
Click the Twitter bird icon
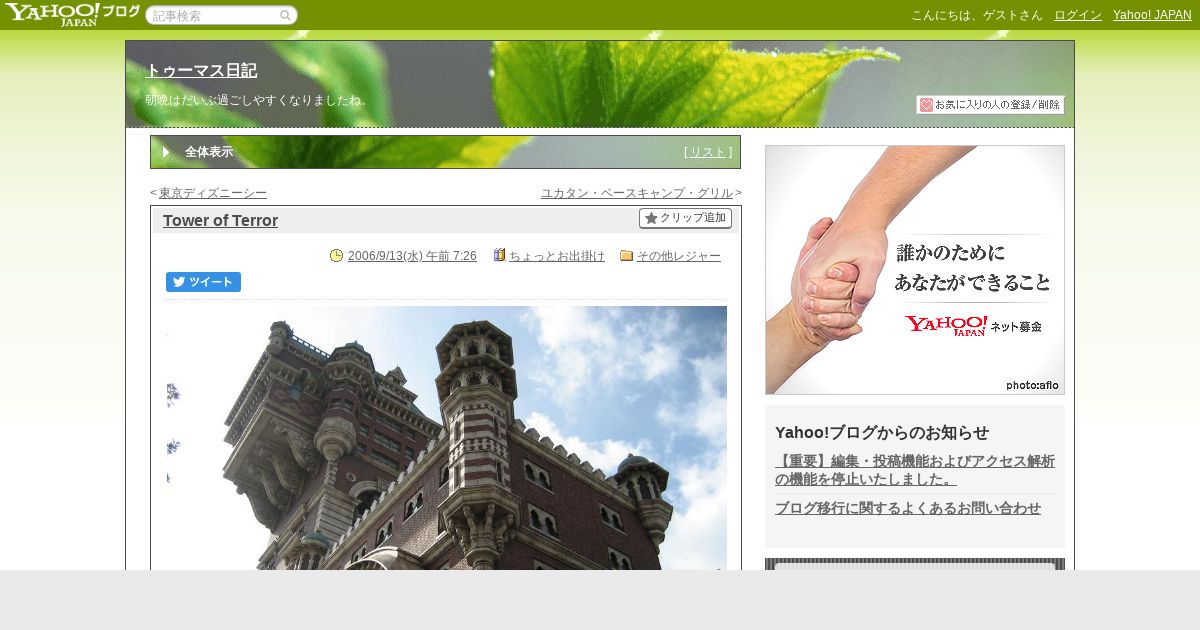click(x=179, y=282)
